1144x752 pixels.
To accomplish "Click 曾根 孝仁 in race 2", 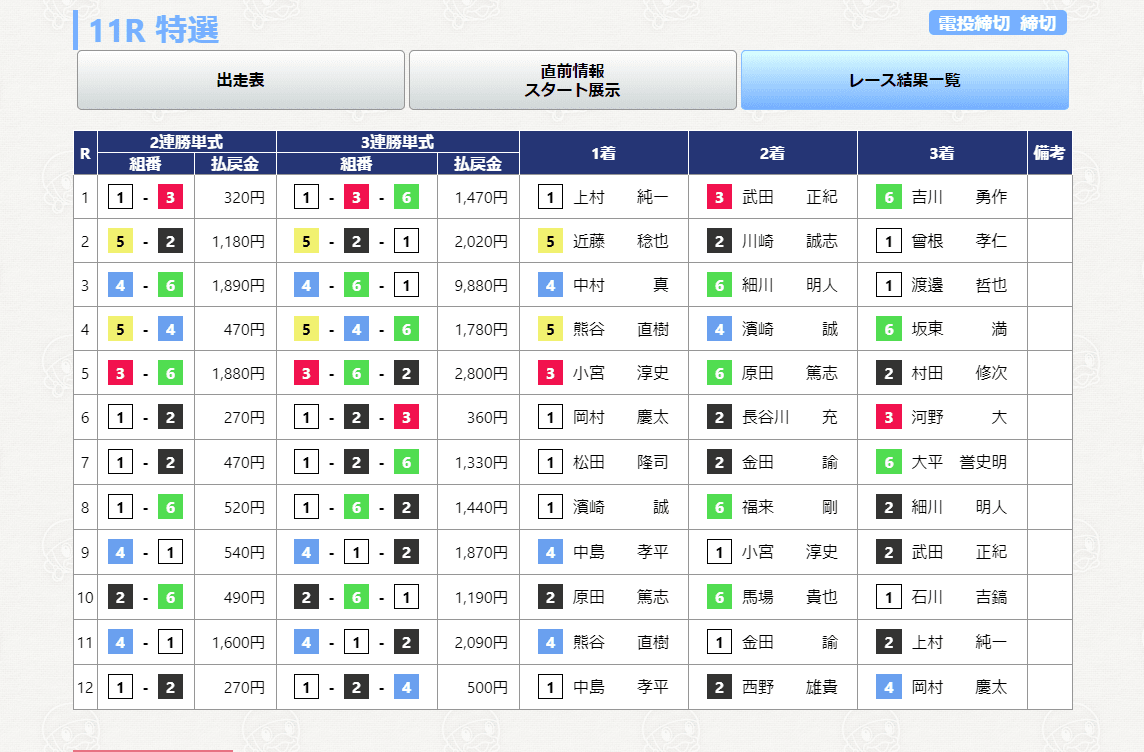I will [x=959, y=241].
